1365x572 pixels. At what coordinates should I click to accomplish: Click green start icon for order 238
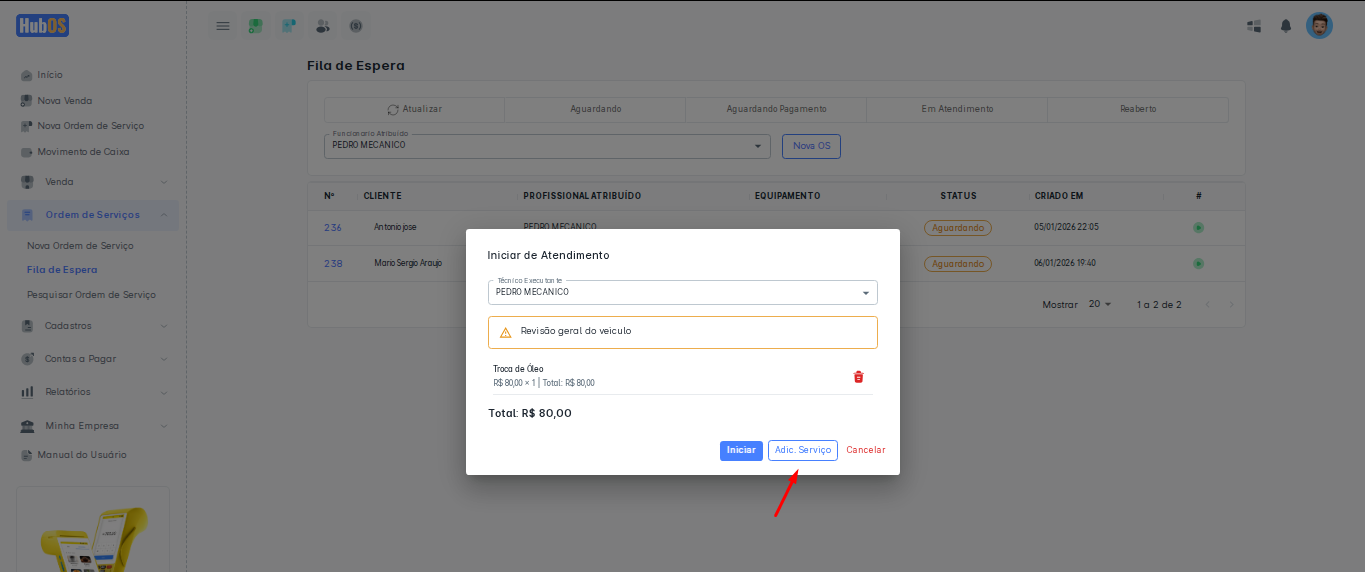pyautogui.click(x=1198, y=264)
